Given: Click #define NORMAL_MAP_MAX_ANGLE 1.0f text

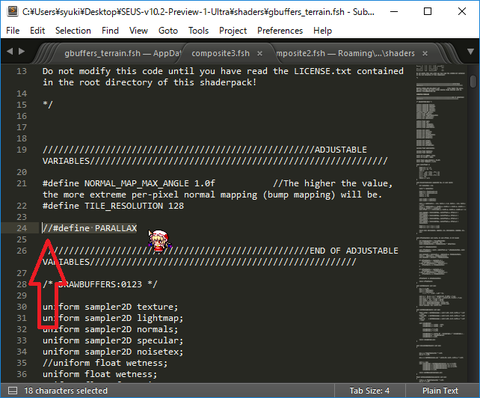Looking at the screenshot, I should coord(129,183).
